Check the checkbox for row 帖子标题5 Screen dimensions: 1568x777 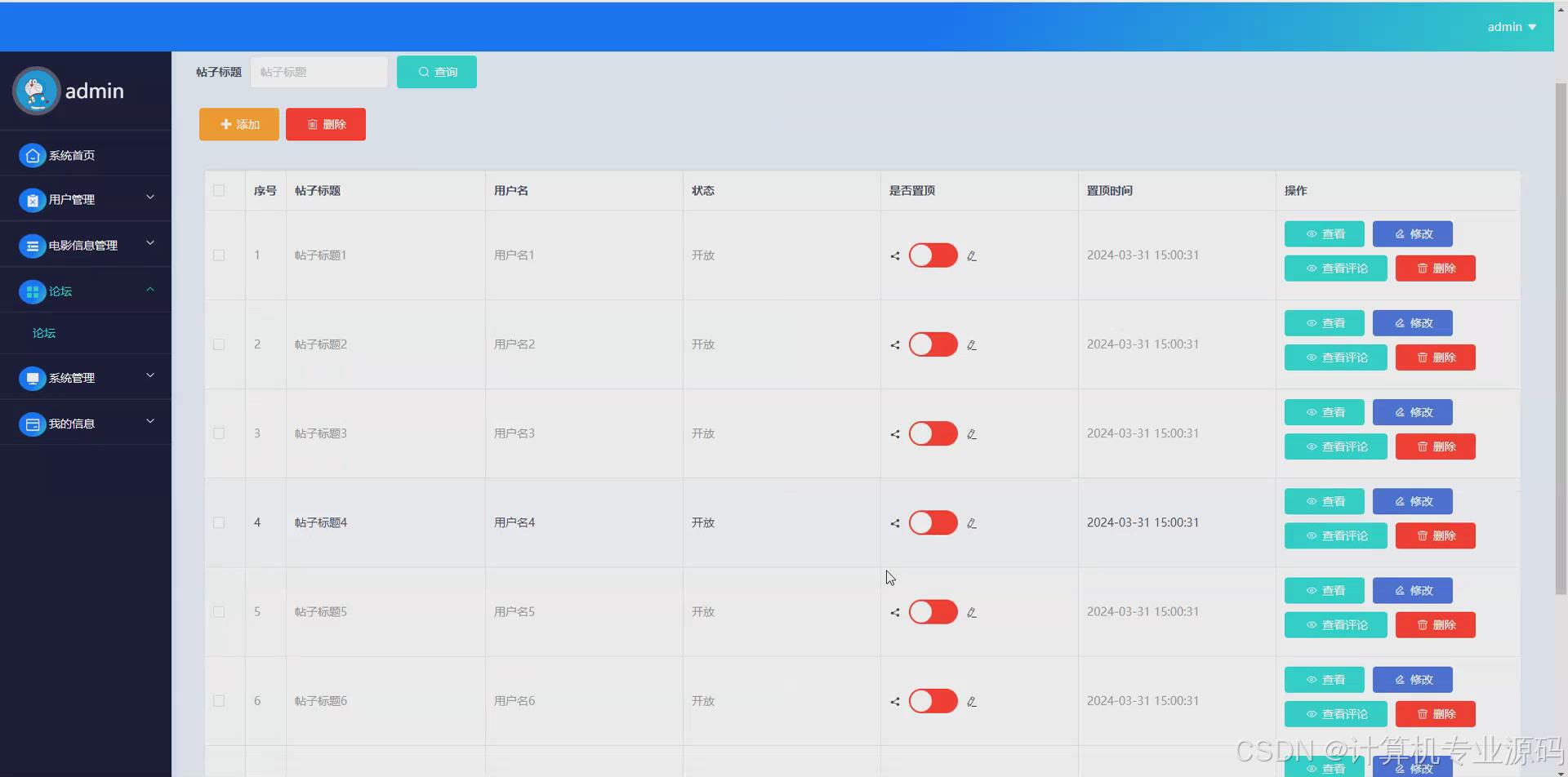219,611
